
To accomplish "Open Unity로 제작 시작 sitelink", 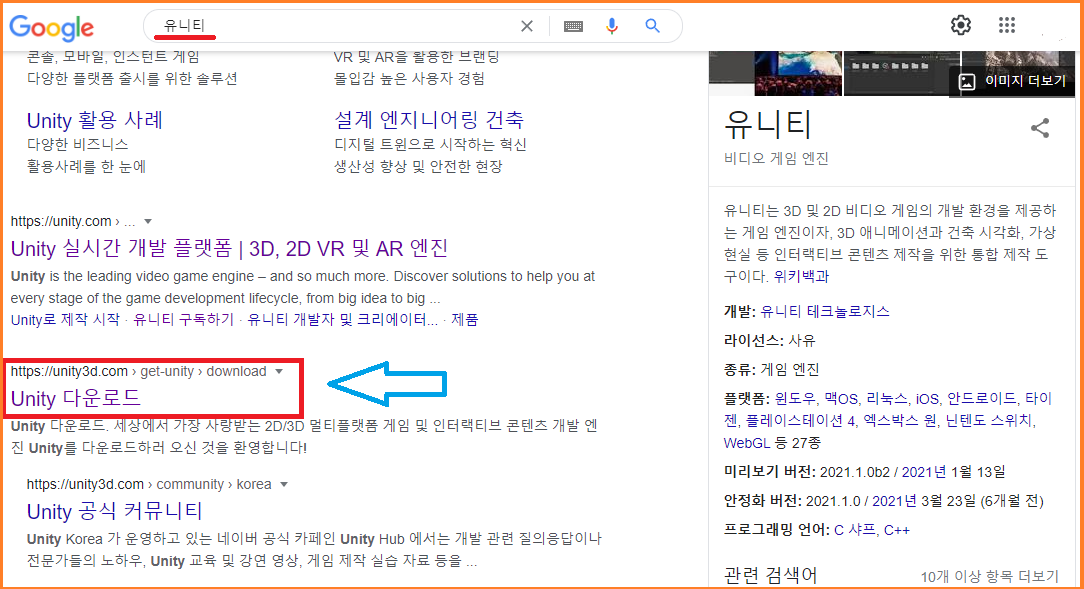I will (x=65, y=319).
